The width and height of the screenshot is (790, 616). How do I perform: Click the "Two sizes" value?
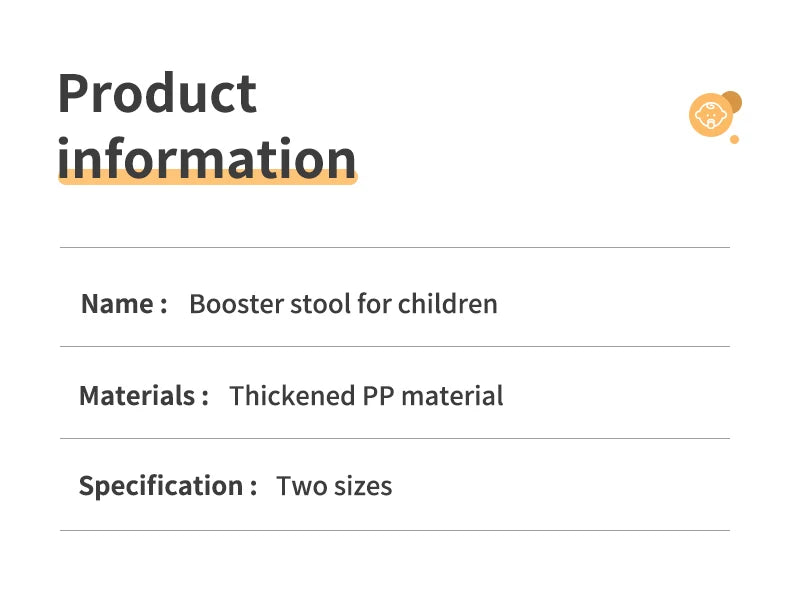click(x=334, y=487)
